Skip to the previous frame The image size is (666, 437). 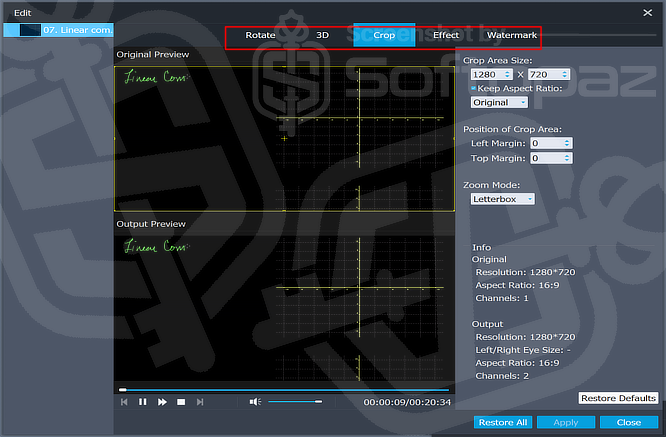pos(124,402)
